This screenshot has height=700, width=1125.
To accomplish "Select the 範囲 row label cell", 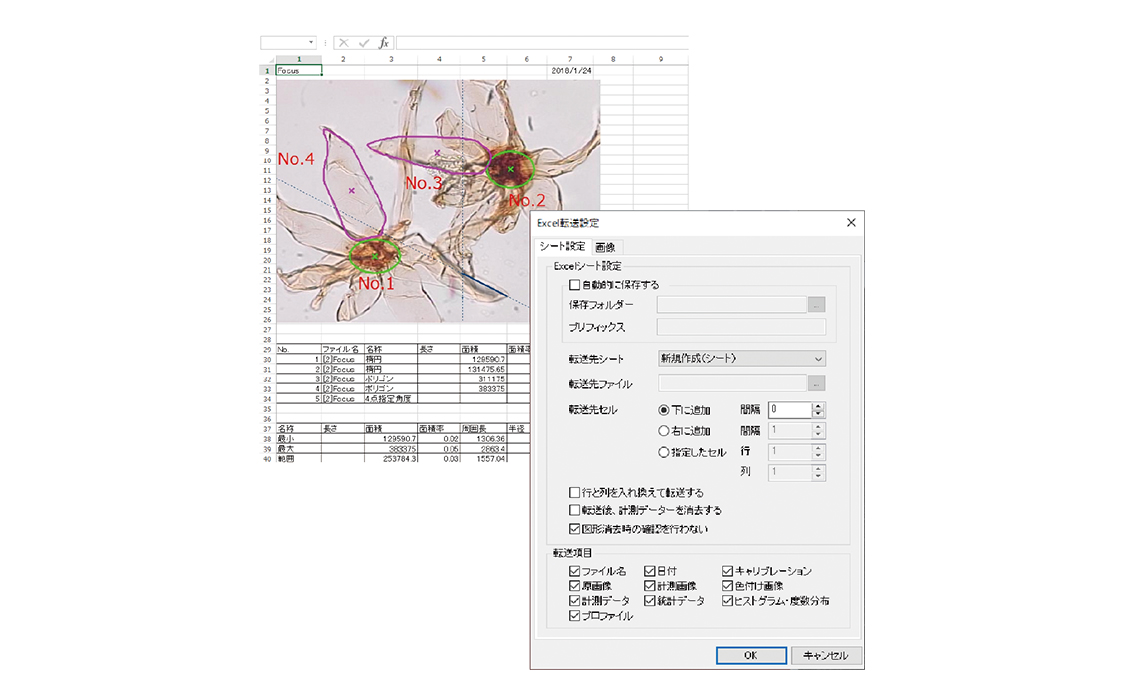I will click(x=298, y=458).
